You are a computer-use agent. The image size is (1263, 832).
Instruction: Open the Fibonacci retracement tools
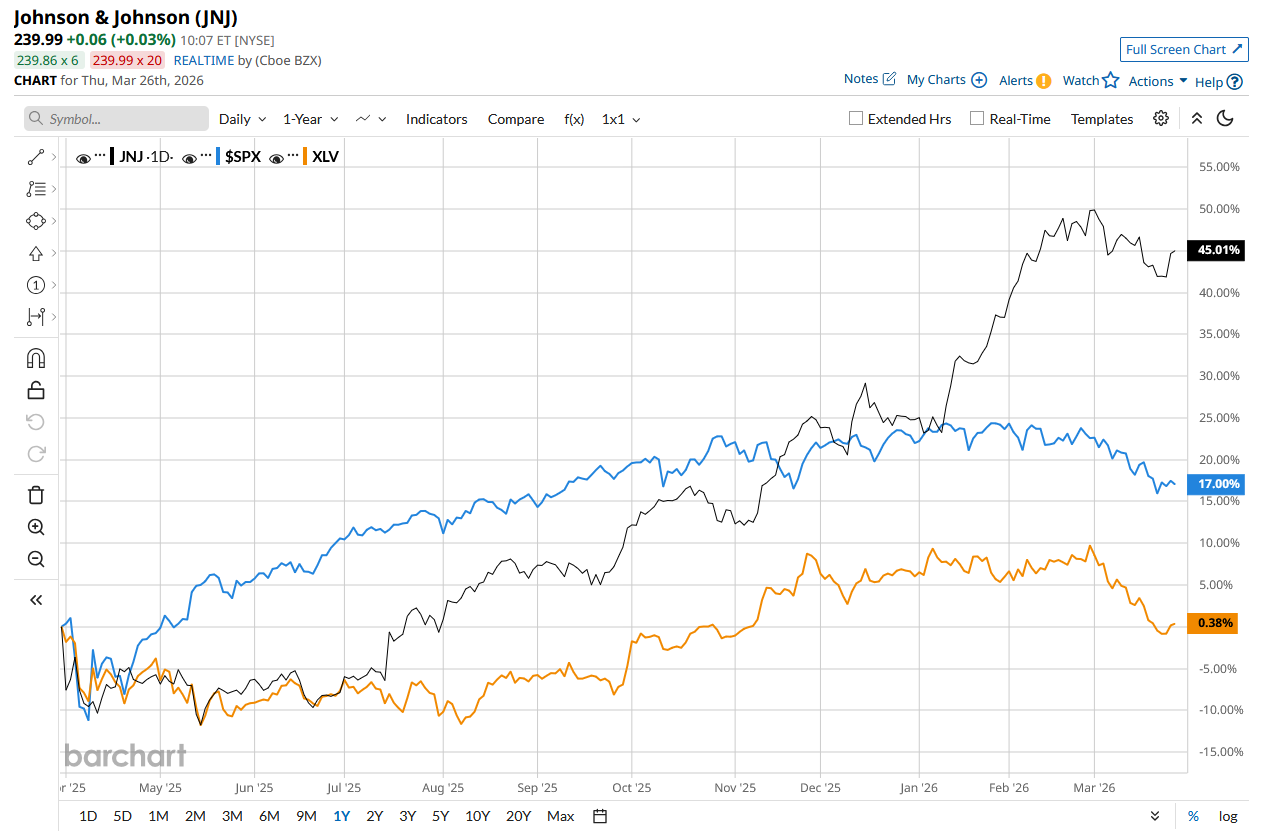tap(36, 189)
